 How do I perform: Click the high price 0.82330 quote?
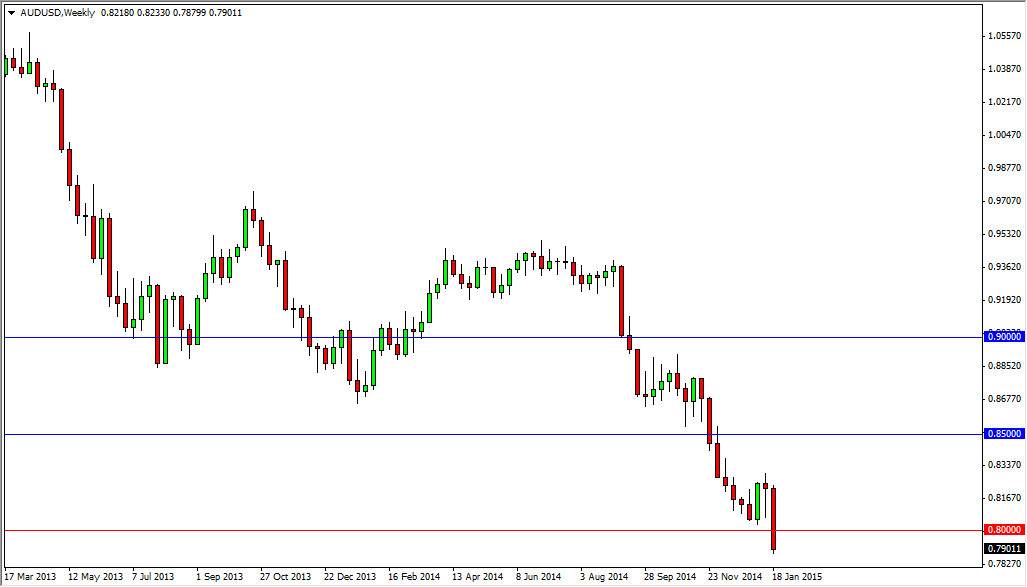click(154, 13)
